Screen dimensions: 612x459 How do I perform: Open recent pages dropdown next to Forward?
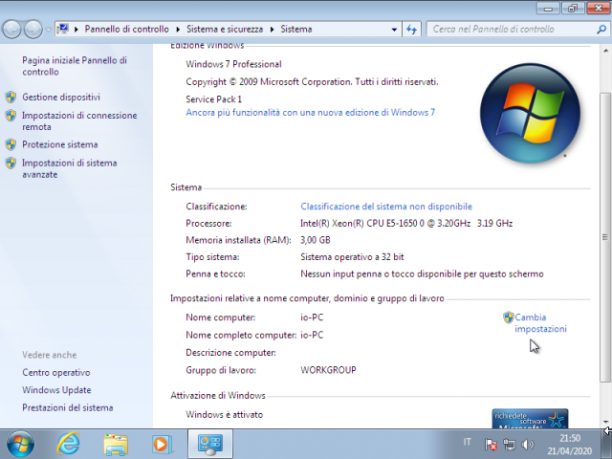point(48,30)
